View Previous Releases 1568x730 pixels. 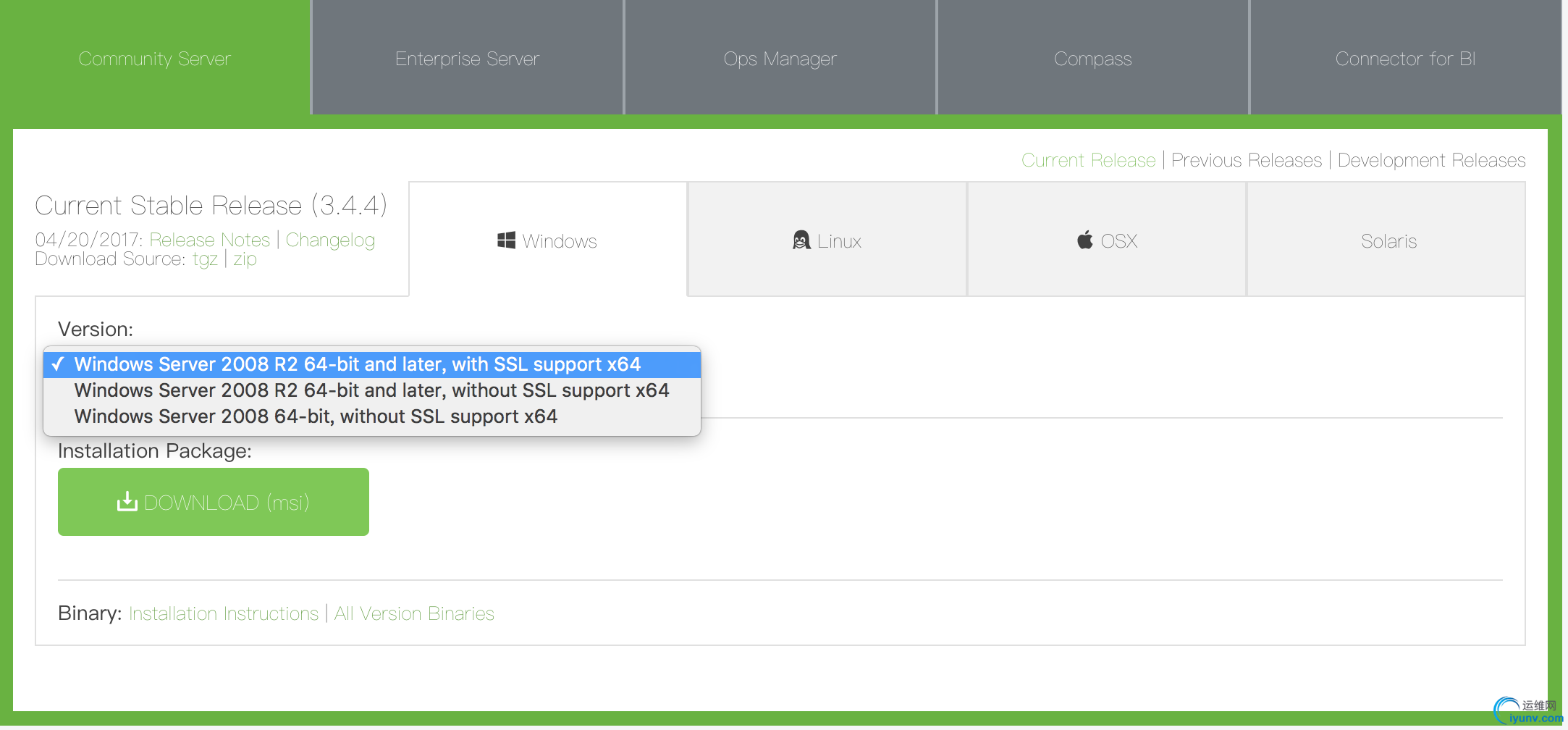(1247, 160)
